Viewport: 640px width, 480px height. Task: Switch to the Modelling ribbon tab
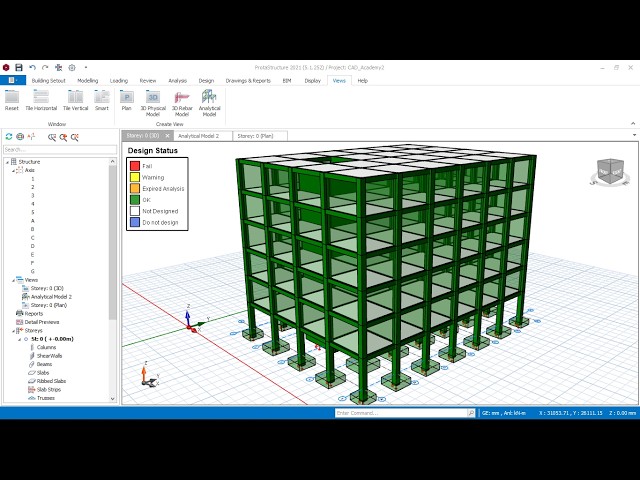(88, 81)
